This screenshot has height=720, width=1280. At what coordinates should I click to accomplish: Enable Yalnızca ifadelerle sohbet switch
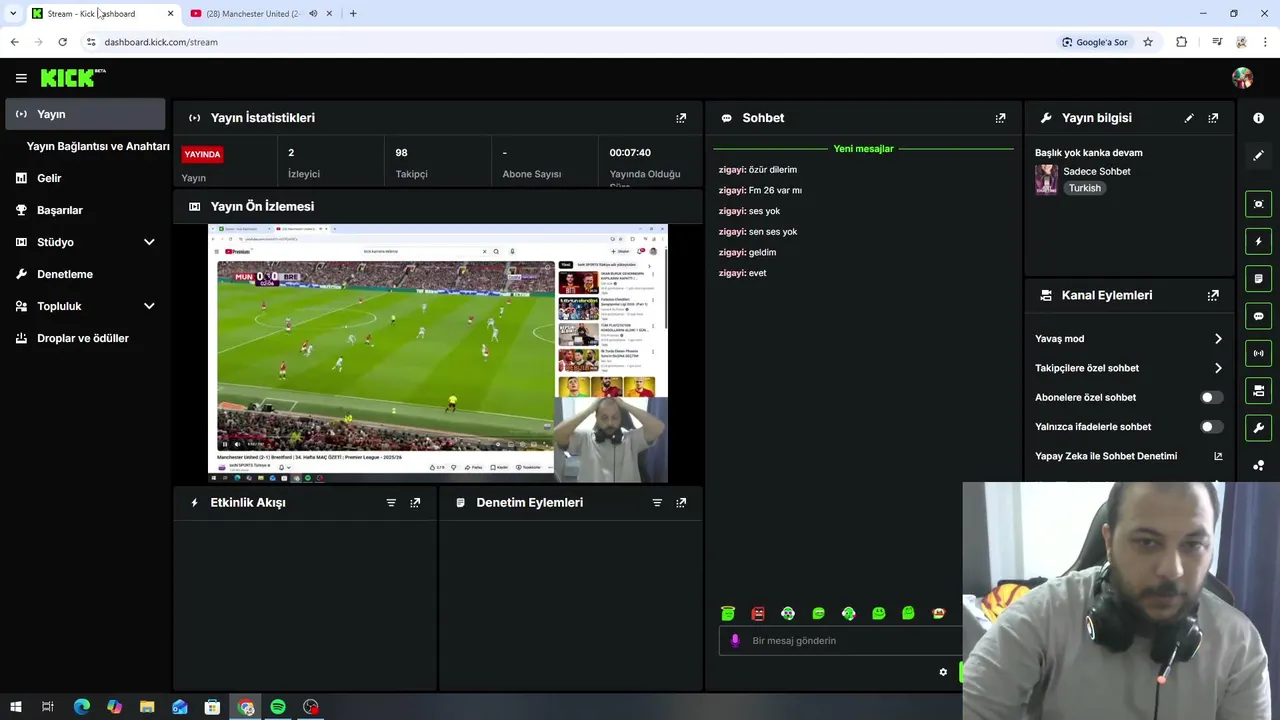(1211, 427)
